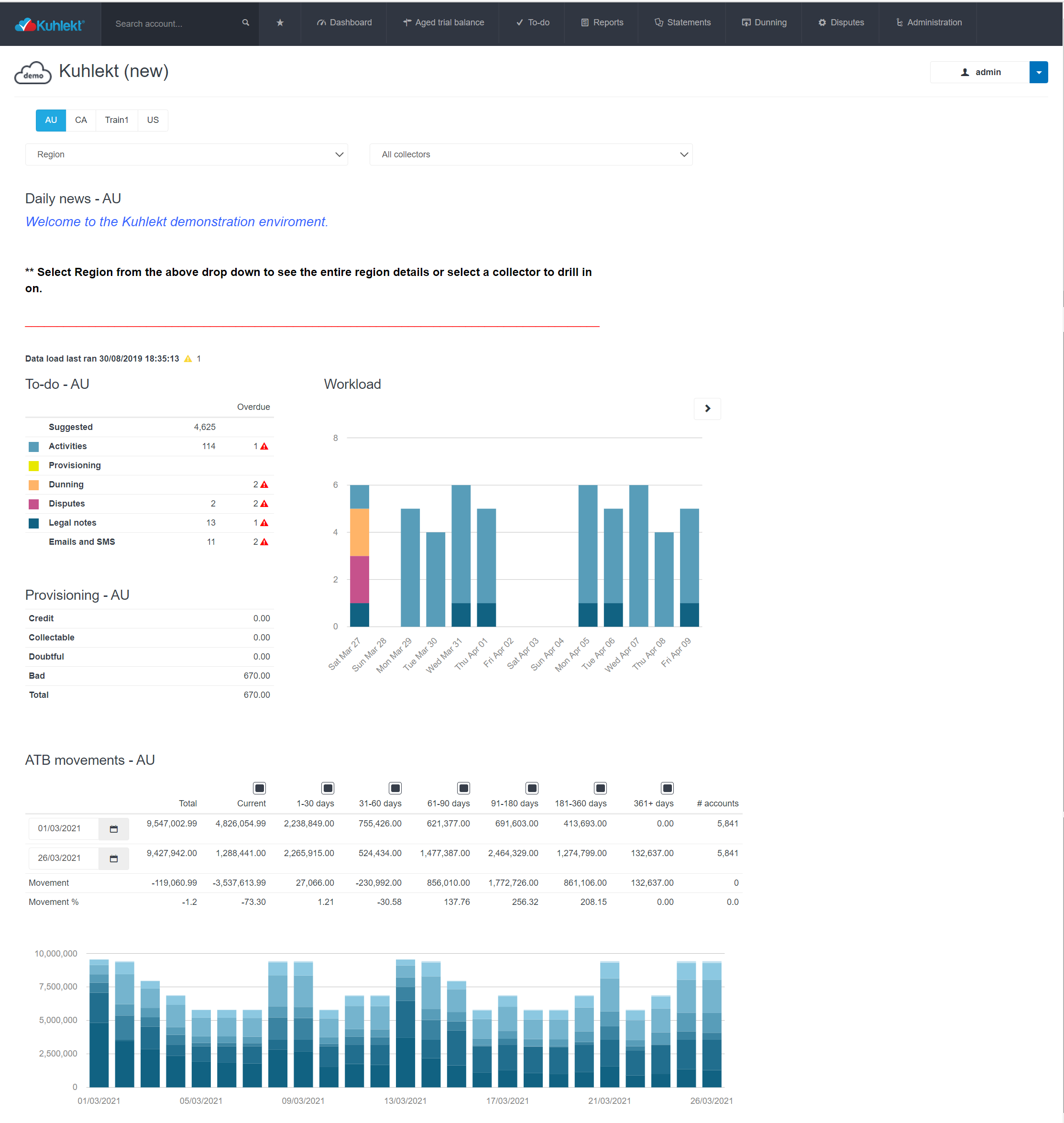Switch to the CA tab
This screenshot has height=1123, width=1064.
tap(81, 120)
